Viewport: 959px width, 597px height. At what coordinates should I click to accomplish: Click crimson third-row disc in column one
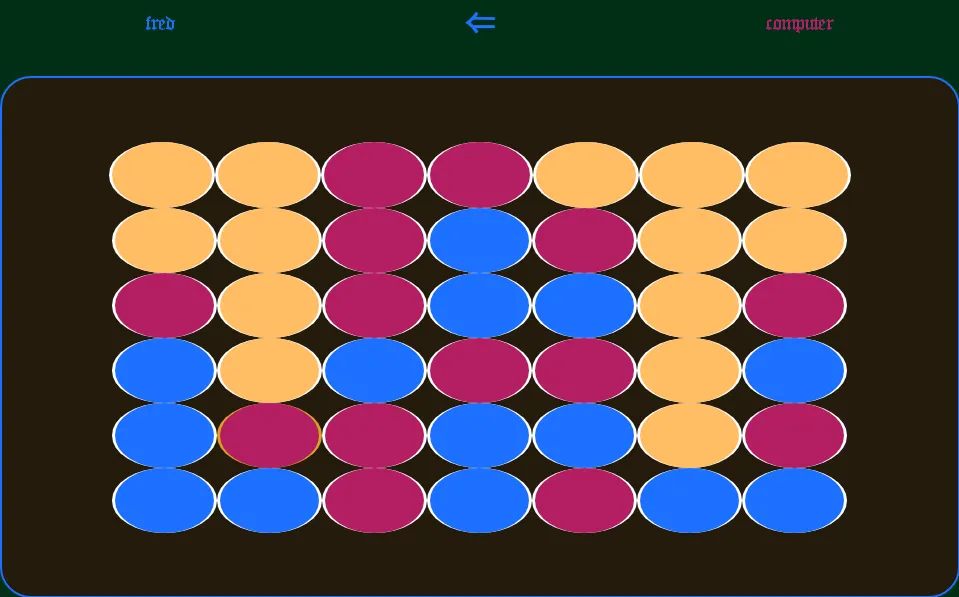tap(164, 305)
